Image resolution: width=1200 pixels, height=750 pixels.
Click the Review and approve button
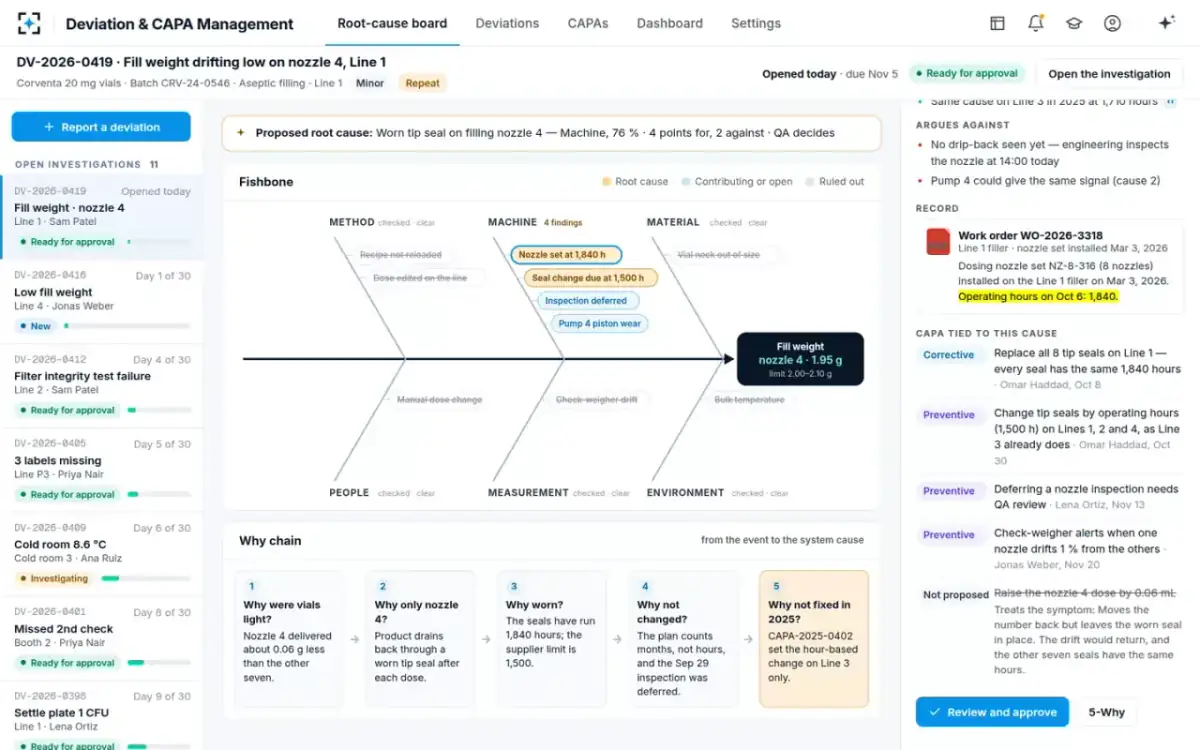pyautogui.click(x=992, y=712)
